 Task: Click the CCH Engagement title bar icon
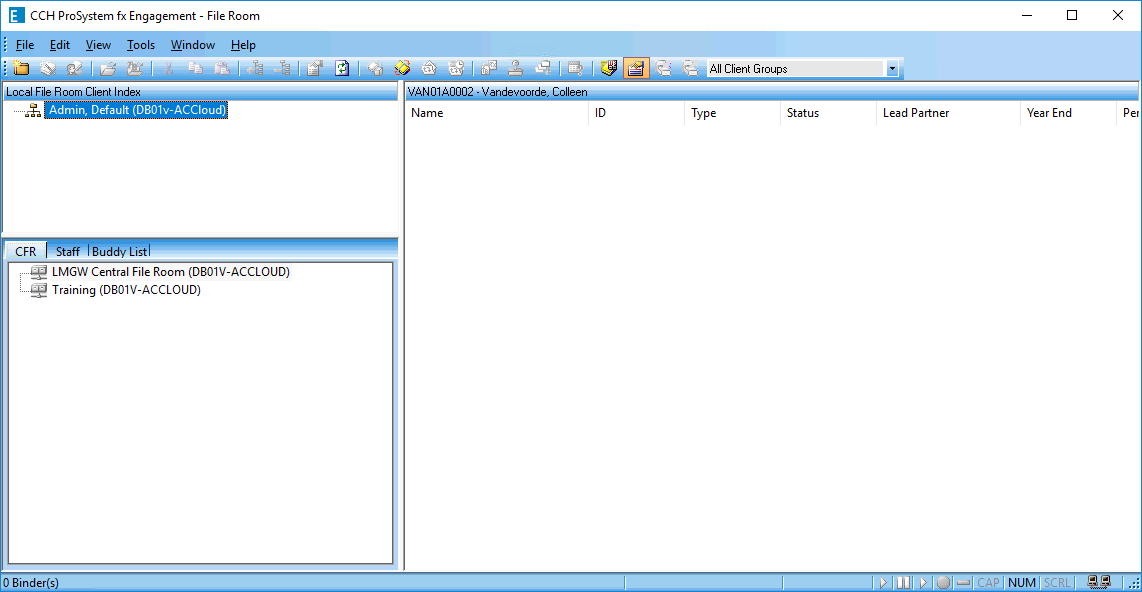[x=16, y=15]
